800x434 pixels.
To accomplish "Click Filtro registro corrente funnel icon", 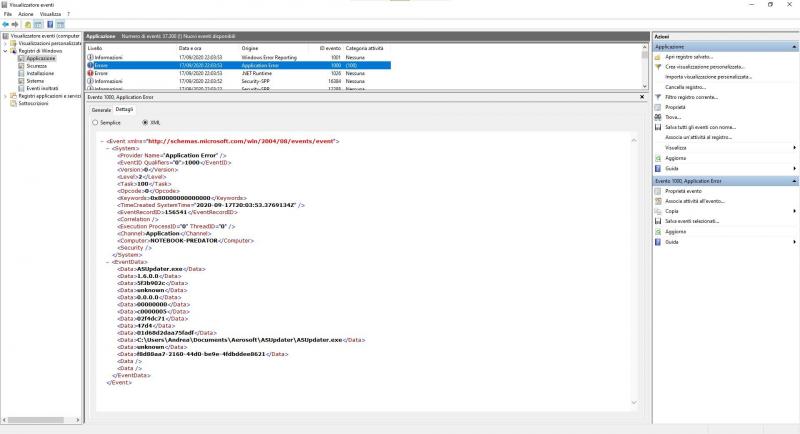I will click(x=658, y=97).
